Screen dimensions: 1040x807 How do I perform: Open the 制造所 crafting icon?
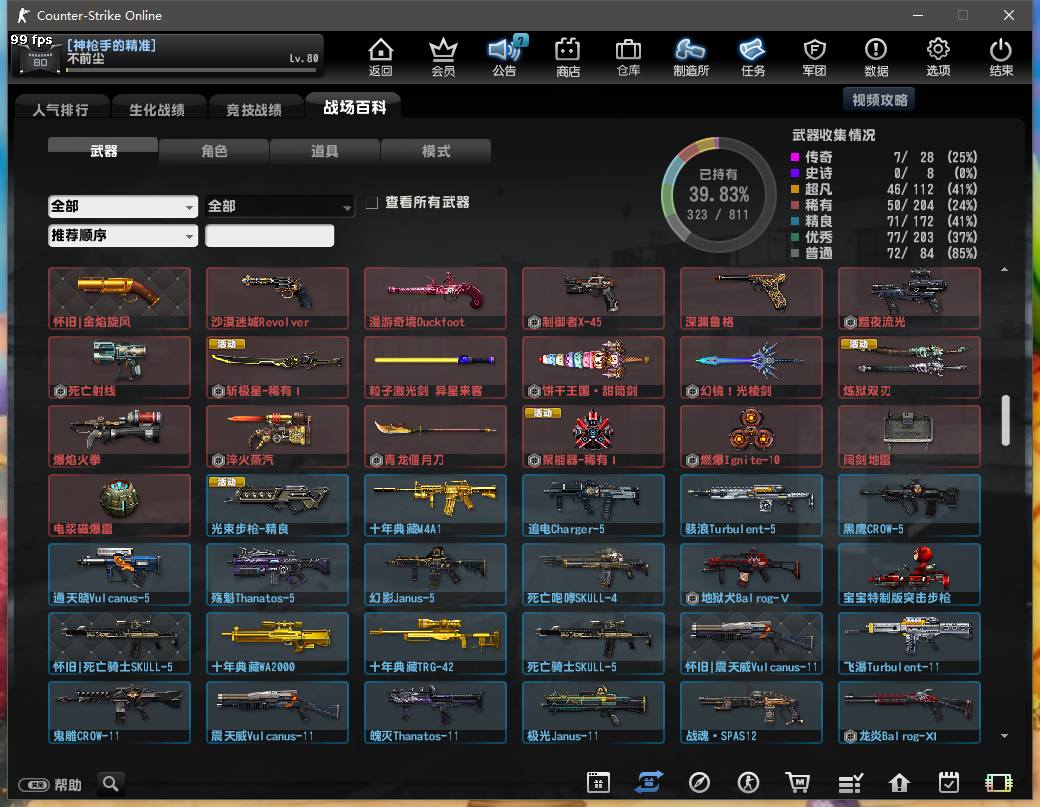pyautogui.click(x=690, y=56)
